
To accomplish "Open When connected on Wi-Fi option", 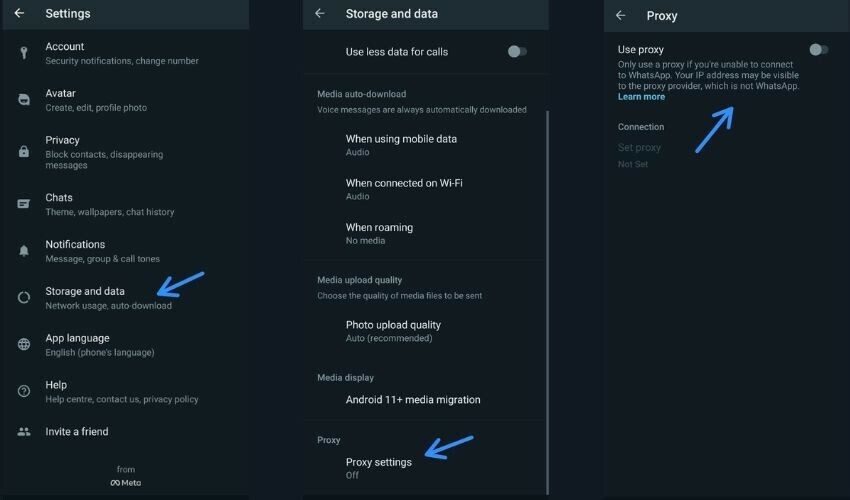I will pyautogui.click(x=404, y=189).
